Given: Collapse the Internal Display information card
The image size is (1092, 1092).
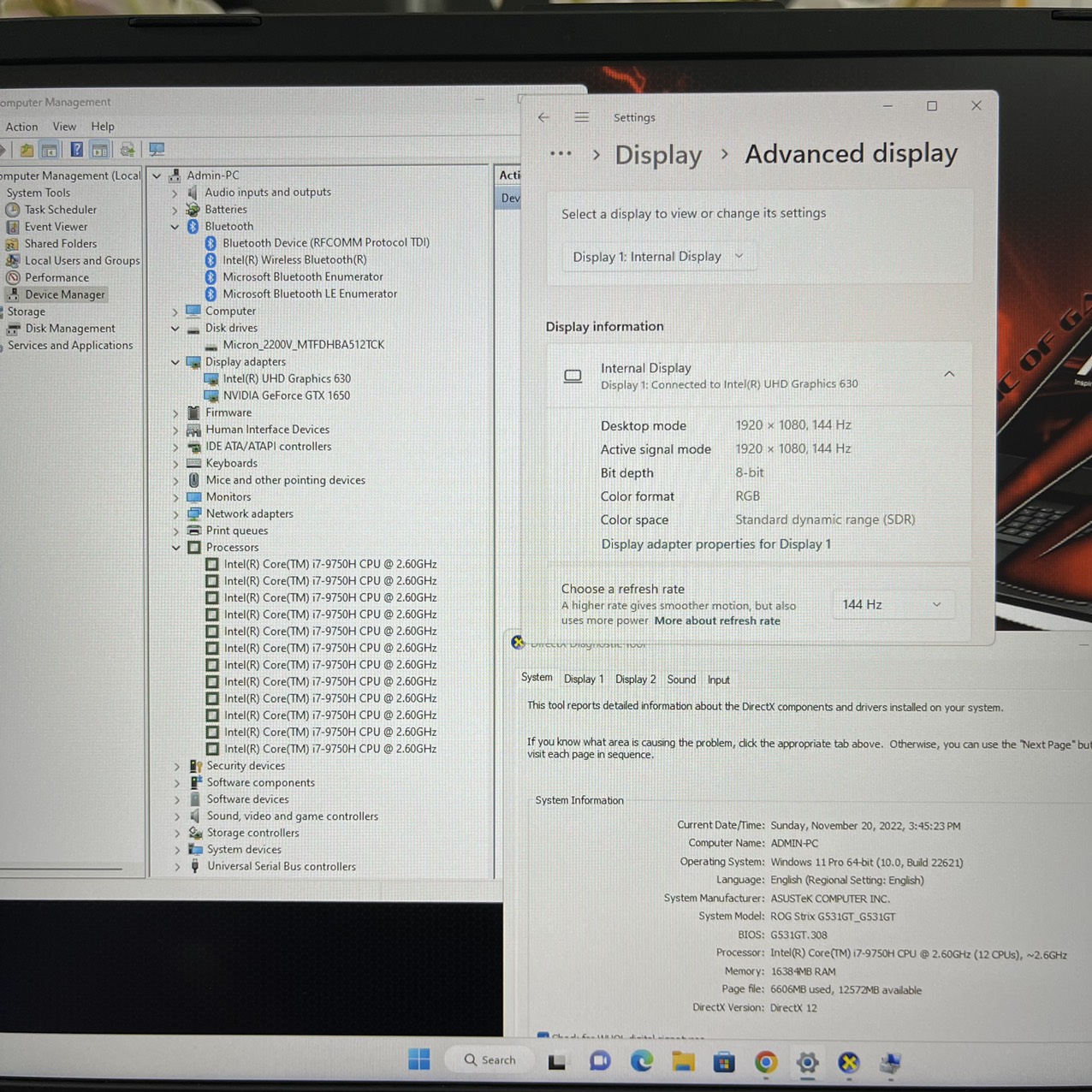Looking at the screenshot, I should pos(949,375).
